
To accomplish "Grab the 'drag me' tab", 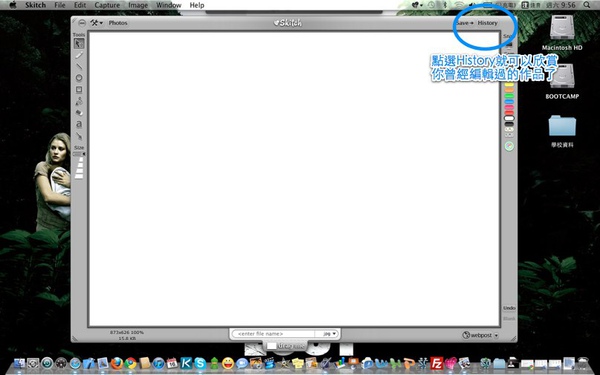I will 286,346.
